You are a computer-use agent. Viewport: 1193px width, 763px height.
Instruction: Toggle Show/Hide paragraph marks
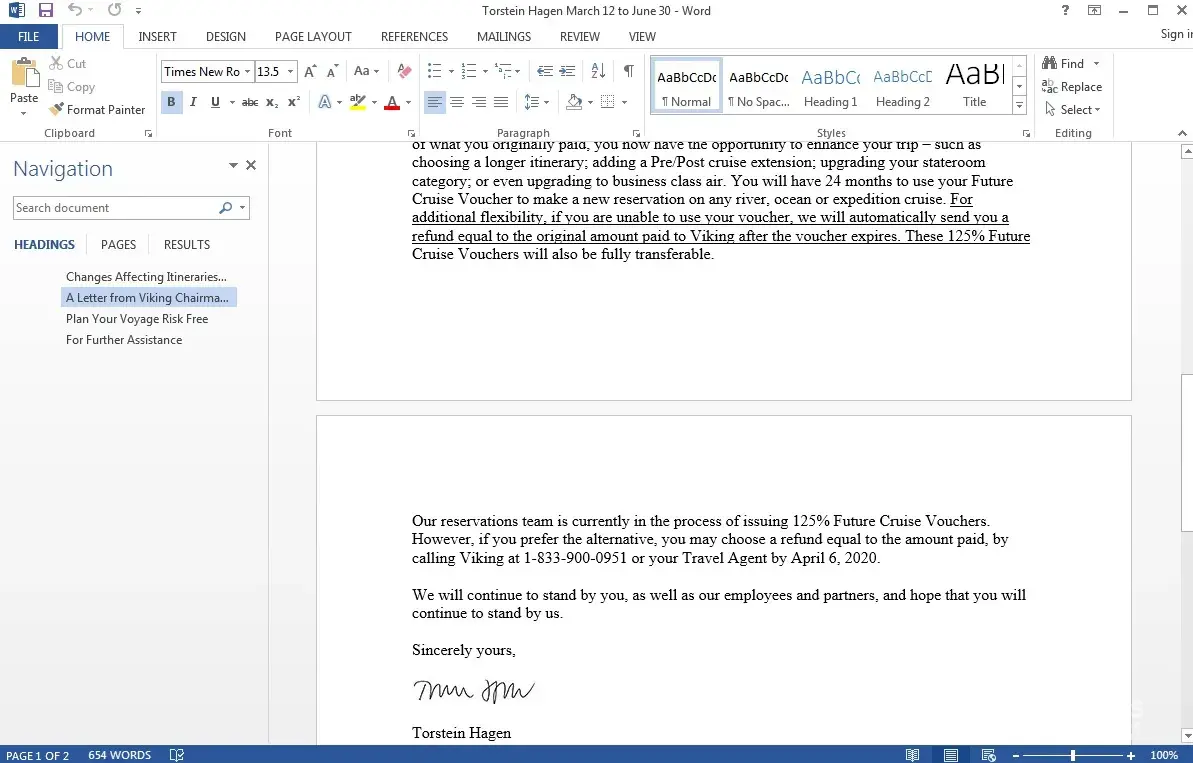tap(628, 71)
